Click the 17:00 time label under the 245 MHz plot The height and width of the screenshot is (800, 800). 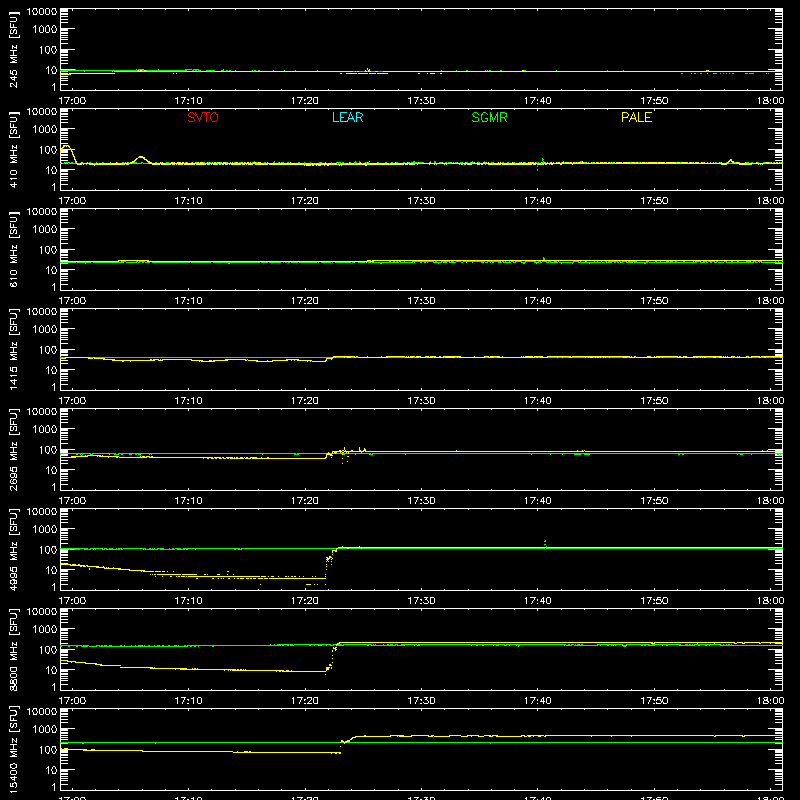click(x=72, y=101)
